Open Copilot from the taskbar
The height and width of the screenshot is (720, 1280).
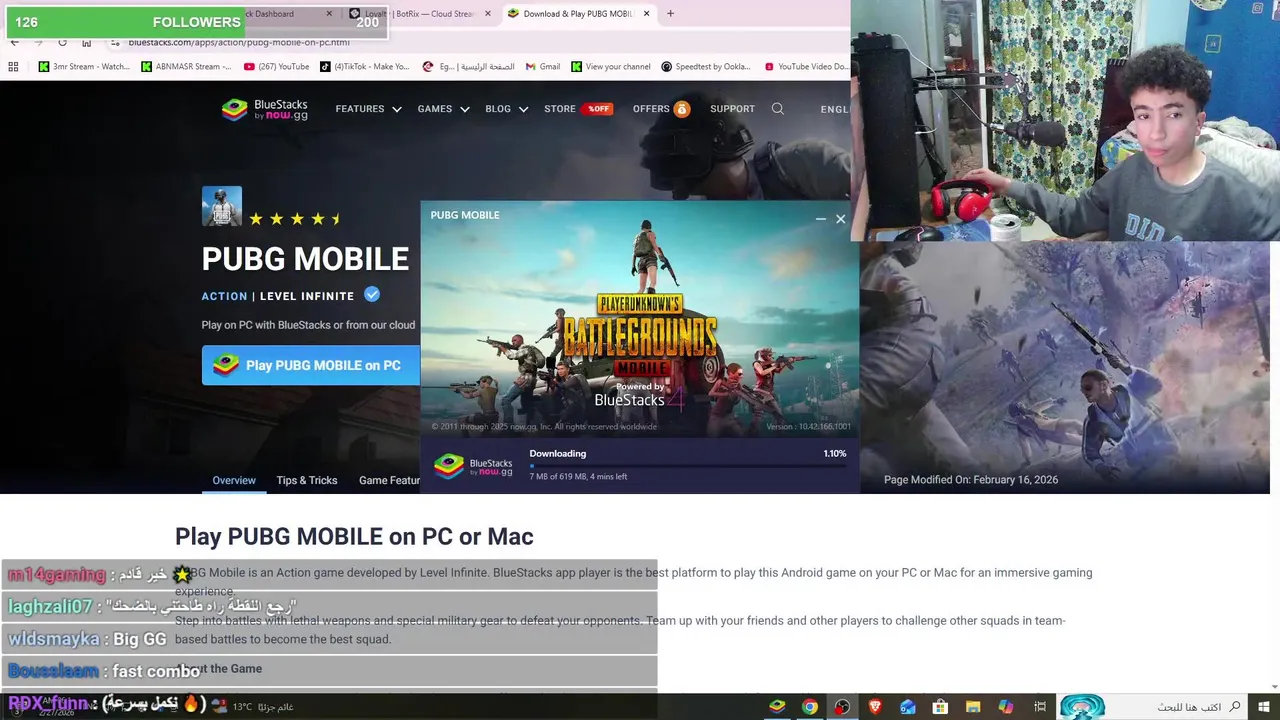coord(1005,707)
